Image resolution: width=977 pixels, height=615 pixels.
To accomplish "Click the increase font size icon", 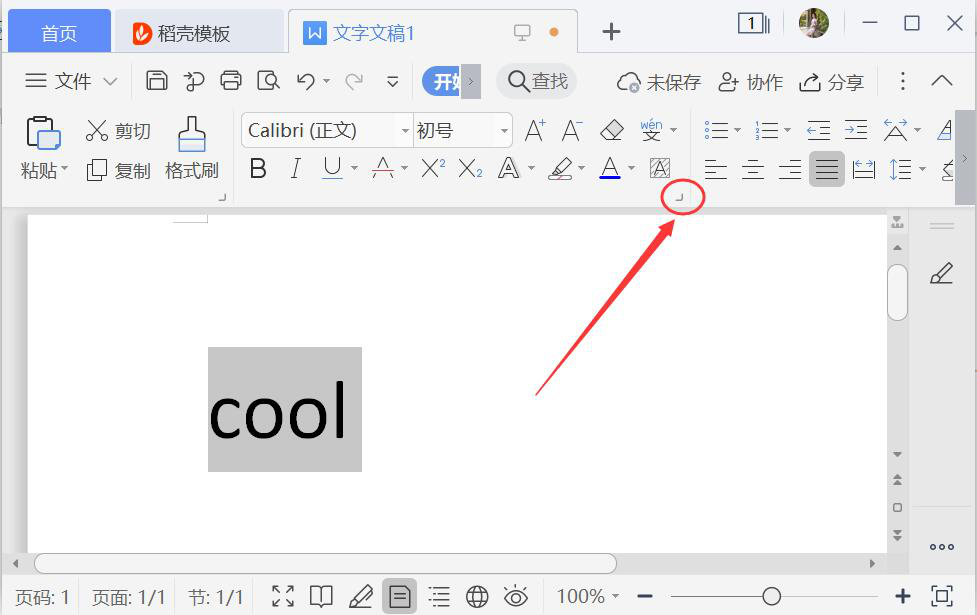I will tap(535, 130).
